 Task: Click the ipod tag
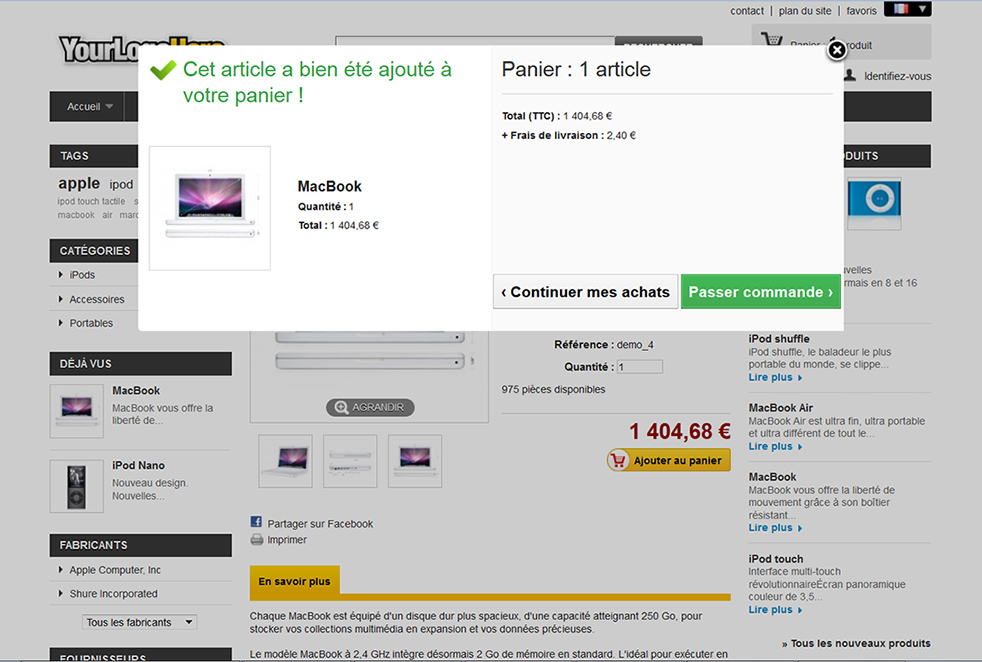[x=121, y=184]
